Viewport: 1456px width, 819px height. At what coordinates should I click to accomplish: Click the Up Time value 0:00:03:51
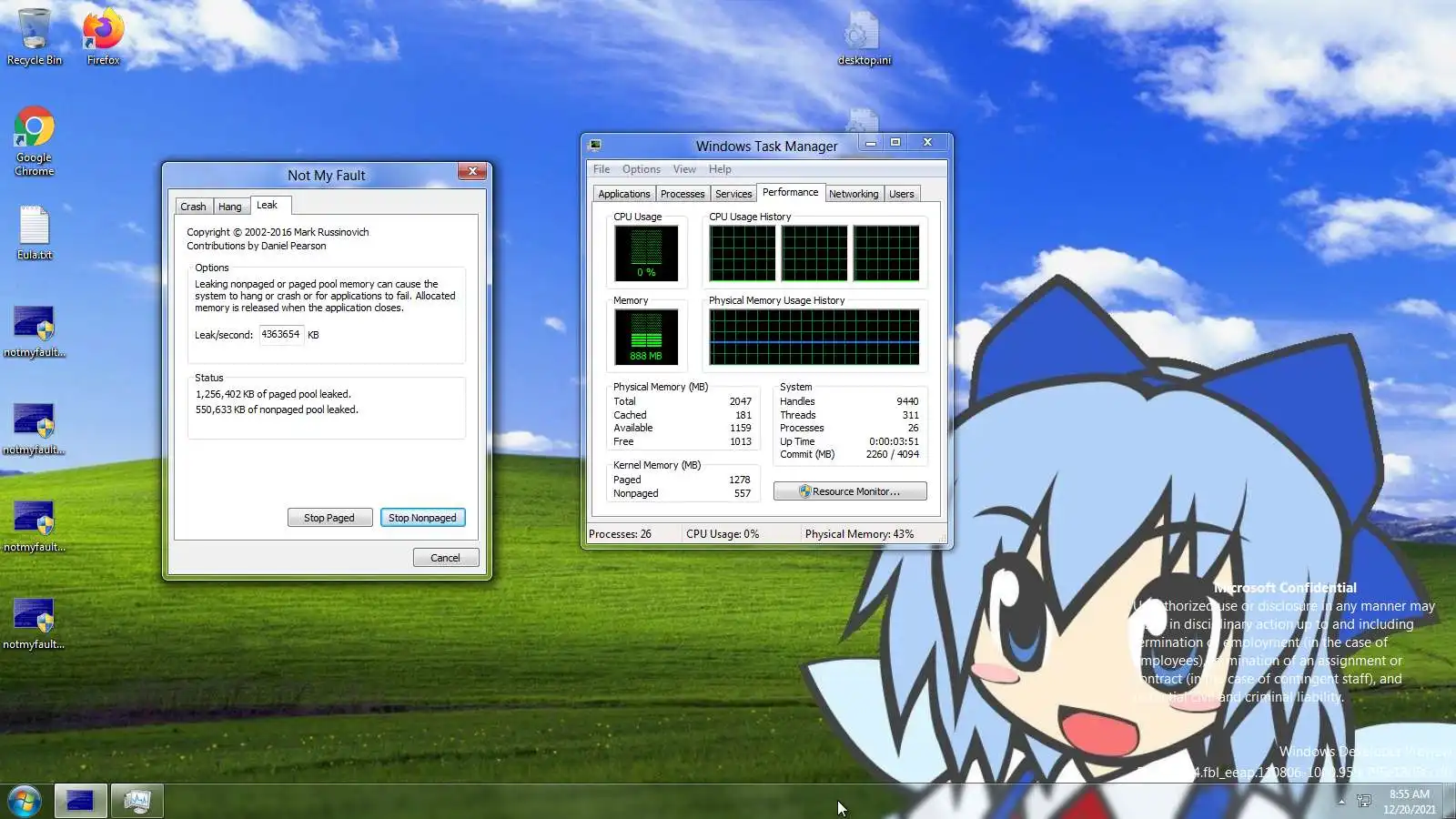click(894, 441)
